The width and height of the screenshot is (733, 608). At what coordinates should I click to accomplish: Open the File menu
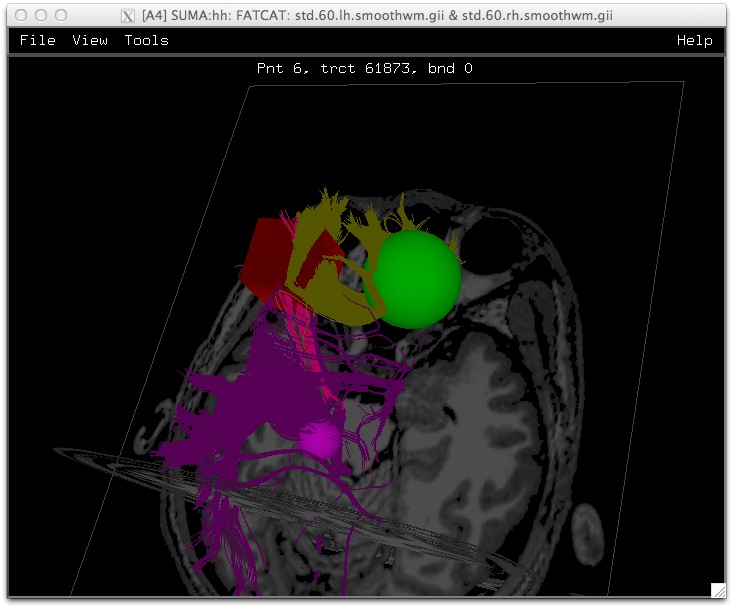(37, 40)
